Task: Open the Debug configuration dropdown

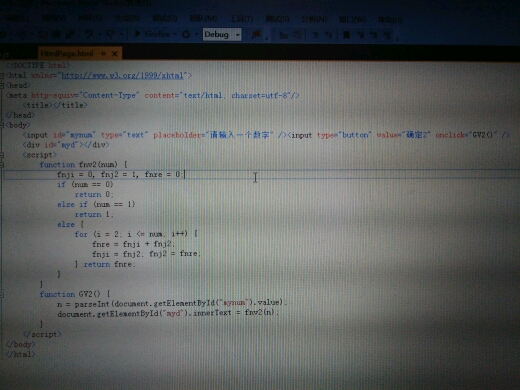Action: point(238,35)
